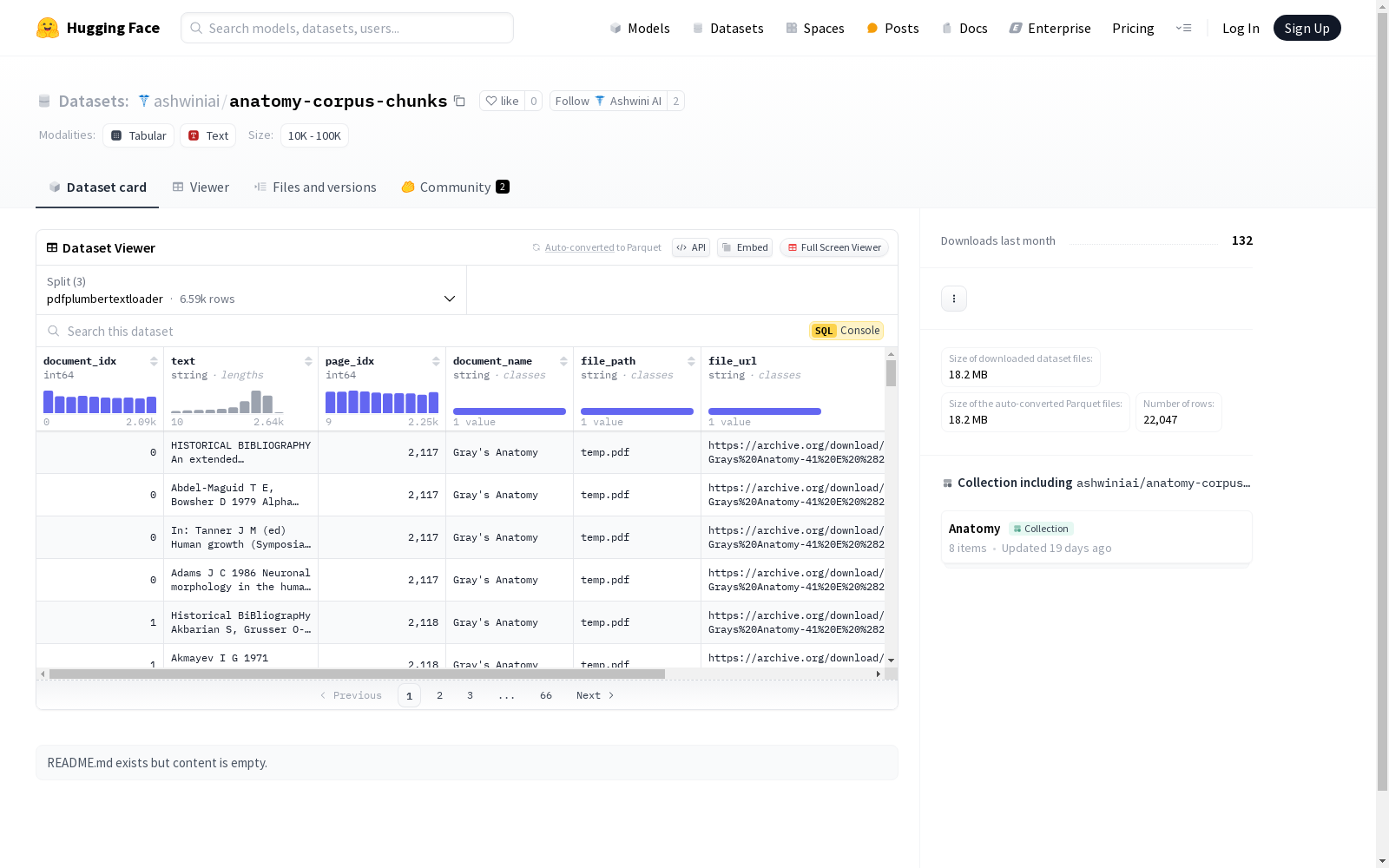Click the Embed button
This screenshot has width=1389, height=868.
click(745, 247)
